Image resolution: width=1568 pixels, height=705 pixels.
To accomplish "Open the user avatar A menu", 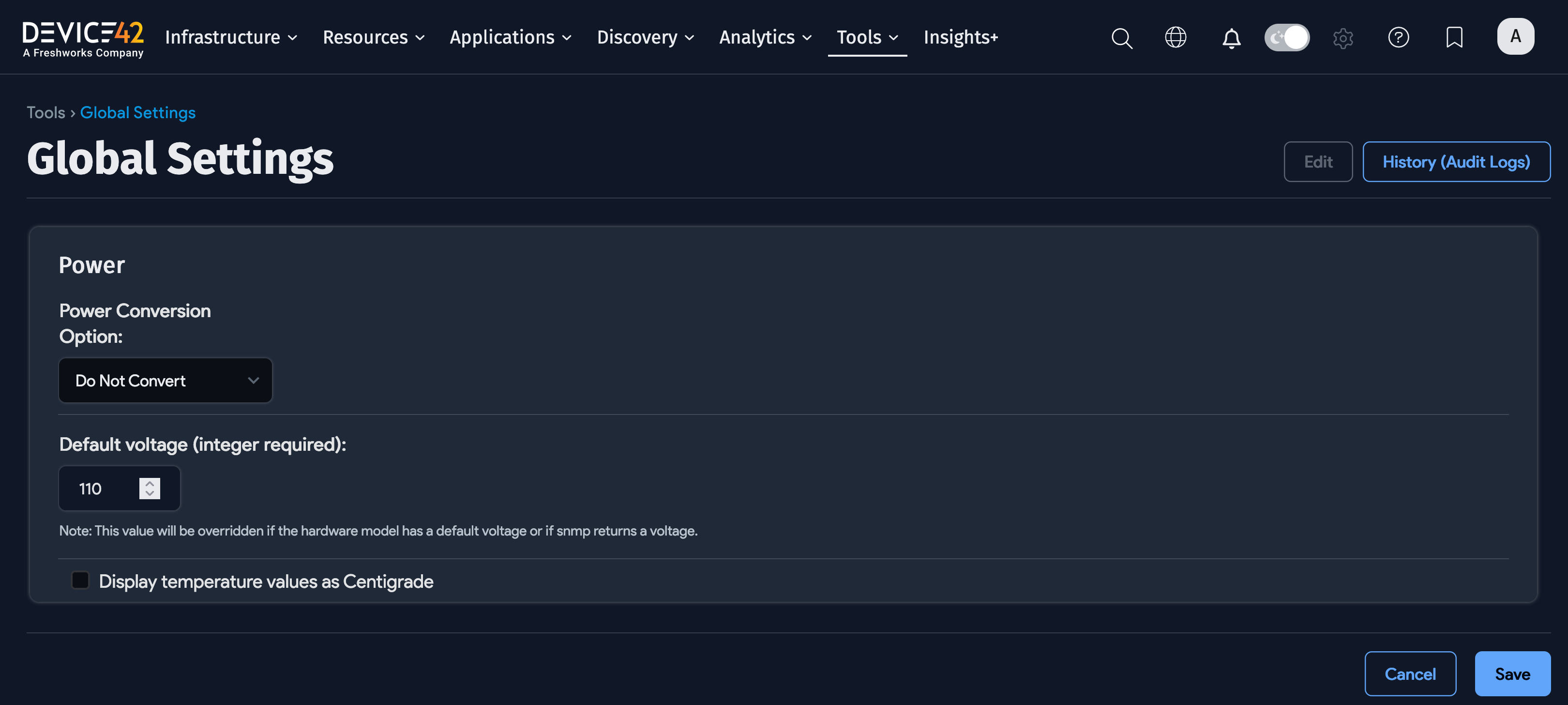I will [1515, 36].
